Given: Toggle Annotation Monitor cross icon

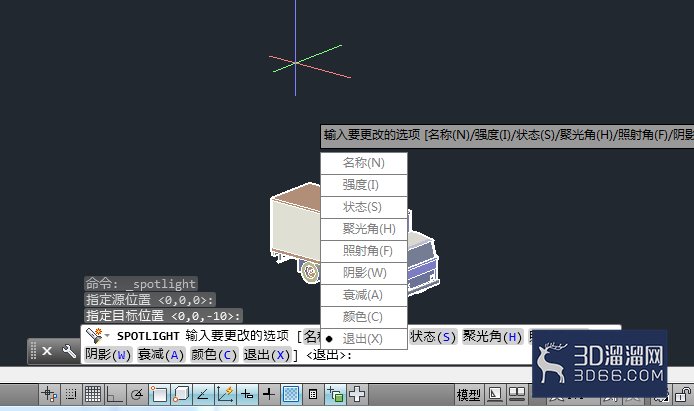Looking at the screenshot, I should pyautogui.click(x=357, y=394).
